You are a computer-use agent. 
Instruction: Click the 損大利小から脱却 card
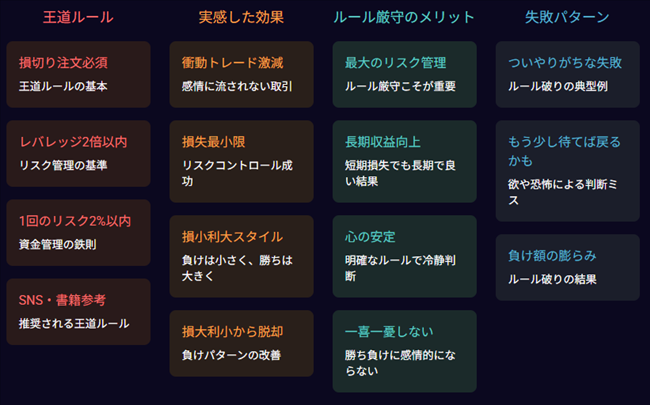click(x=241, y=342)
